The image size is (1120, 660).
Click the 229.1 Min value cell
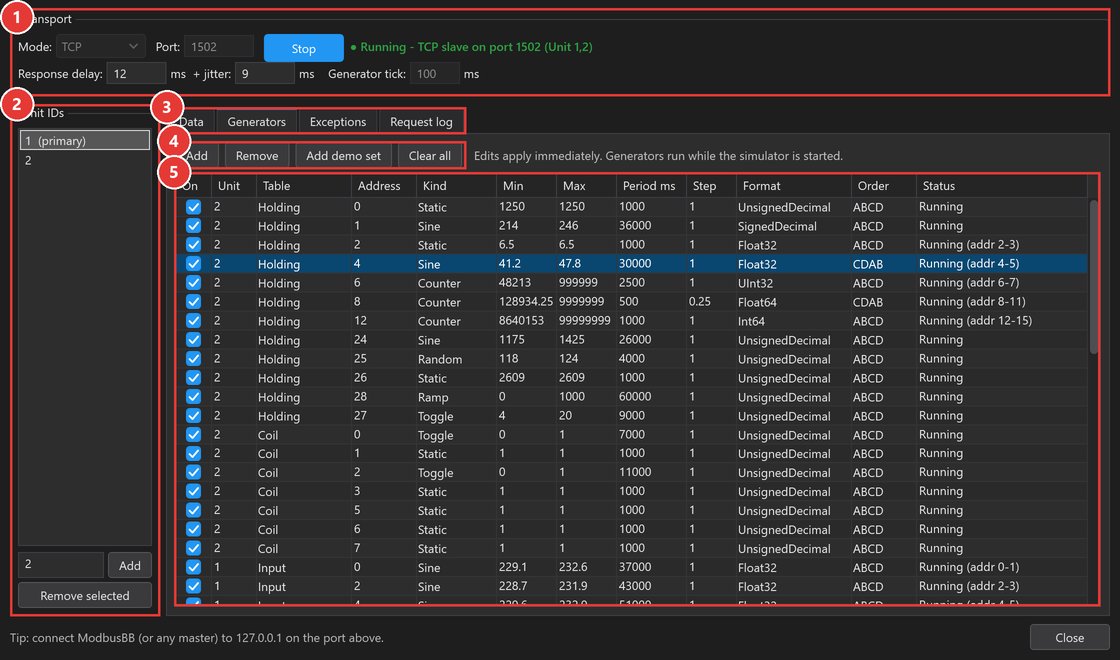pos(526,566)
